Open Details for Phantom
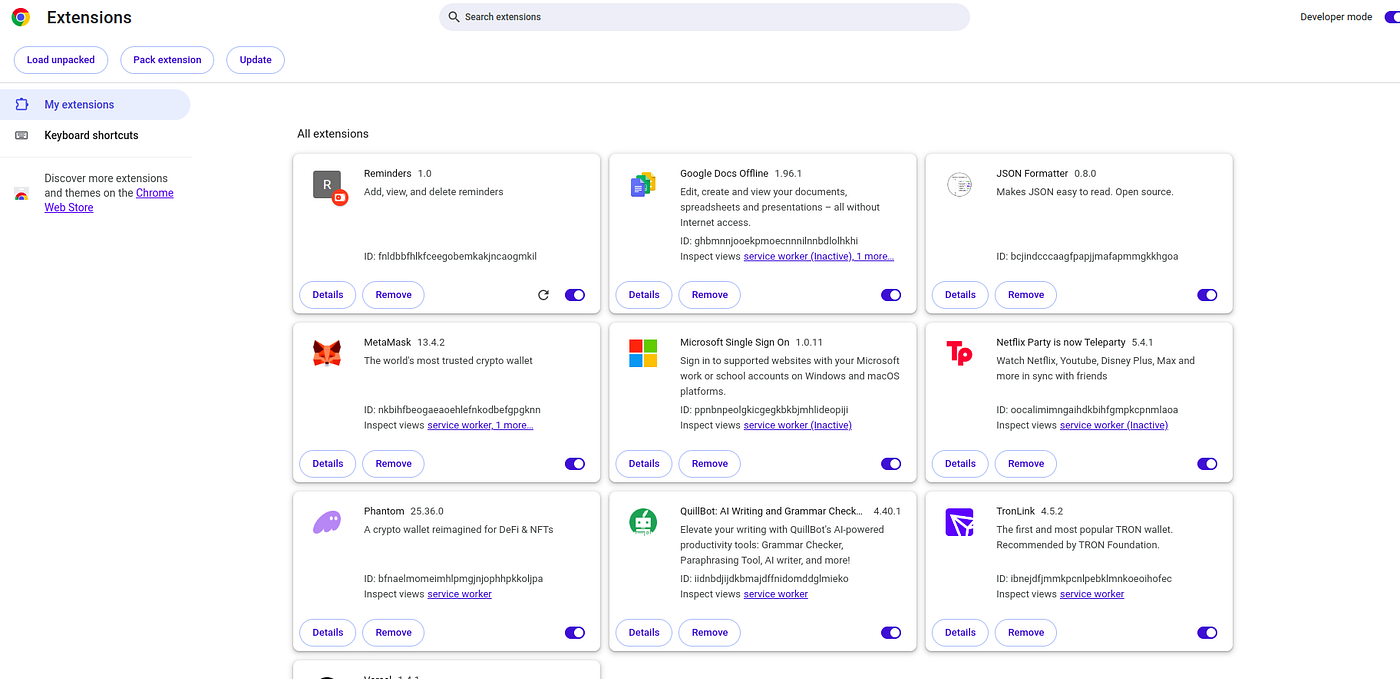This screenshot has width=1400, height=679. coord(328,633)
